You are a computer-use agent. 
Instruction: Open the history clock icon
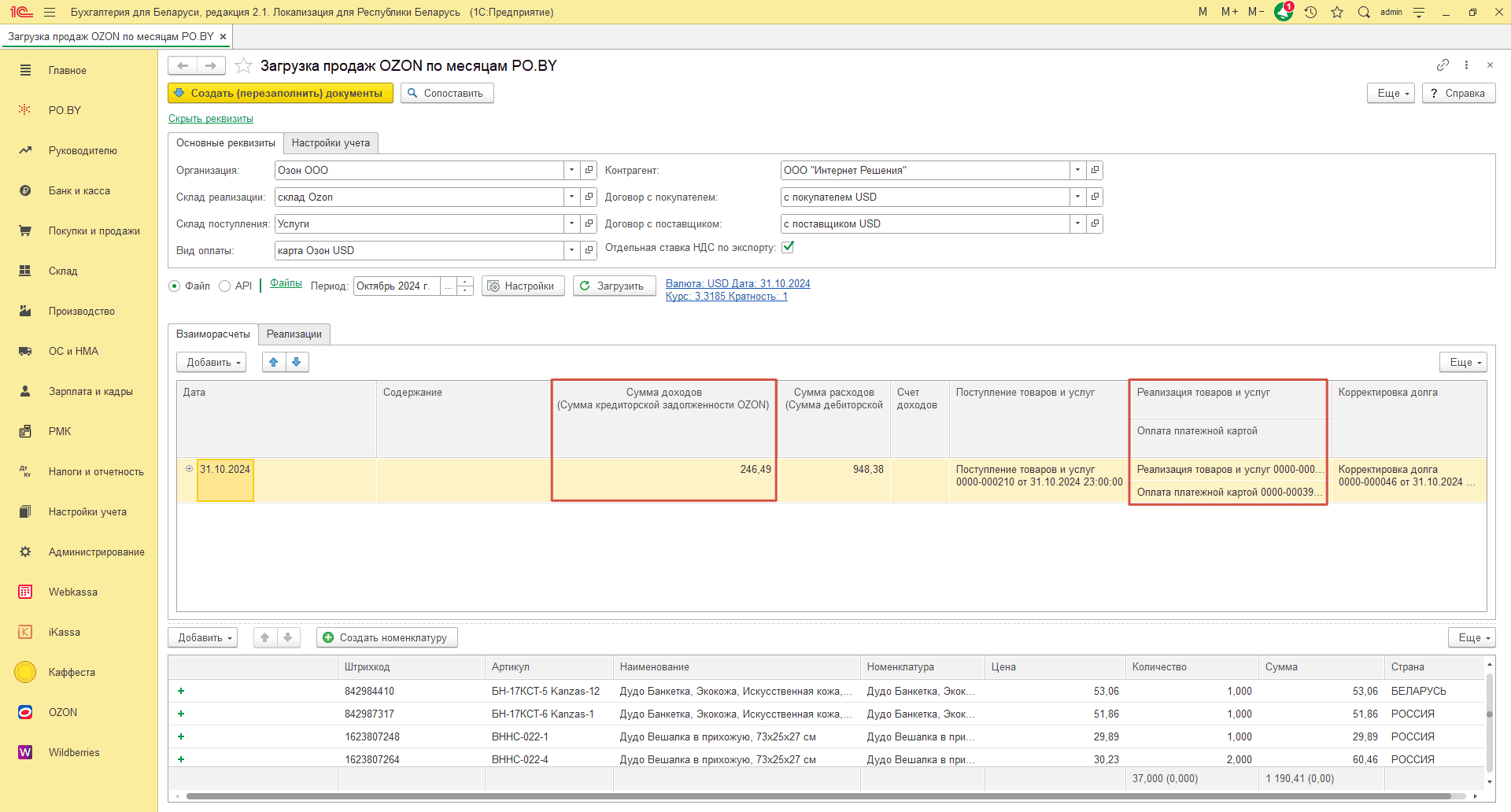(x=1310, y=12)
